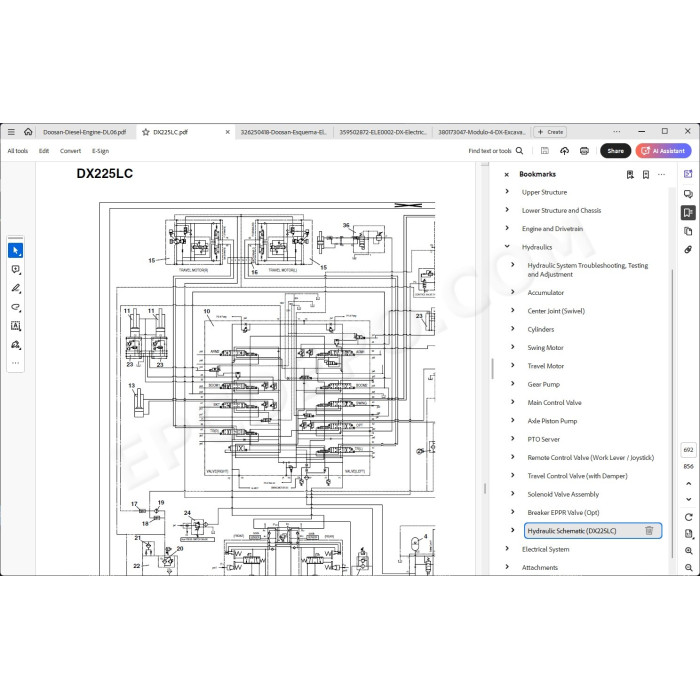This screenshot has height=700, width=700.
Task: Click the Find text or tools field
Action: click(490, 151)
